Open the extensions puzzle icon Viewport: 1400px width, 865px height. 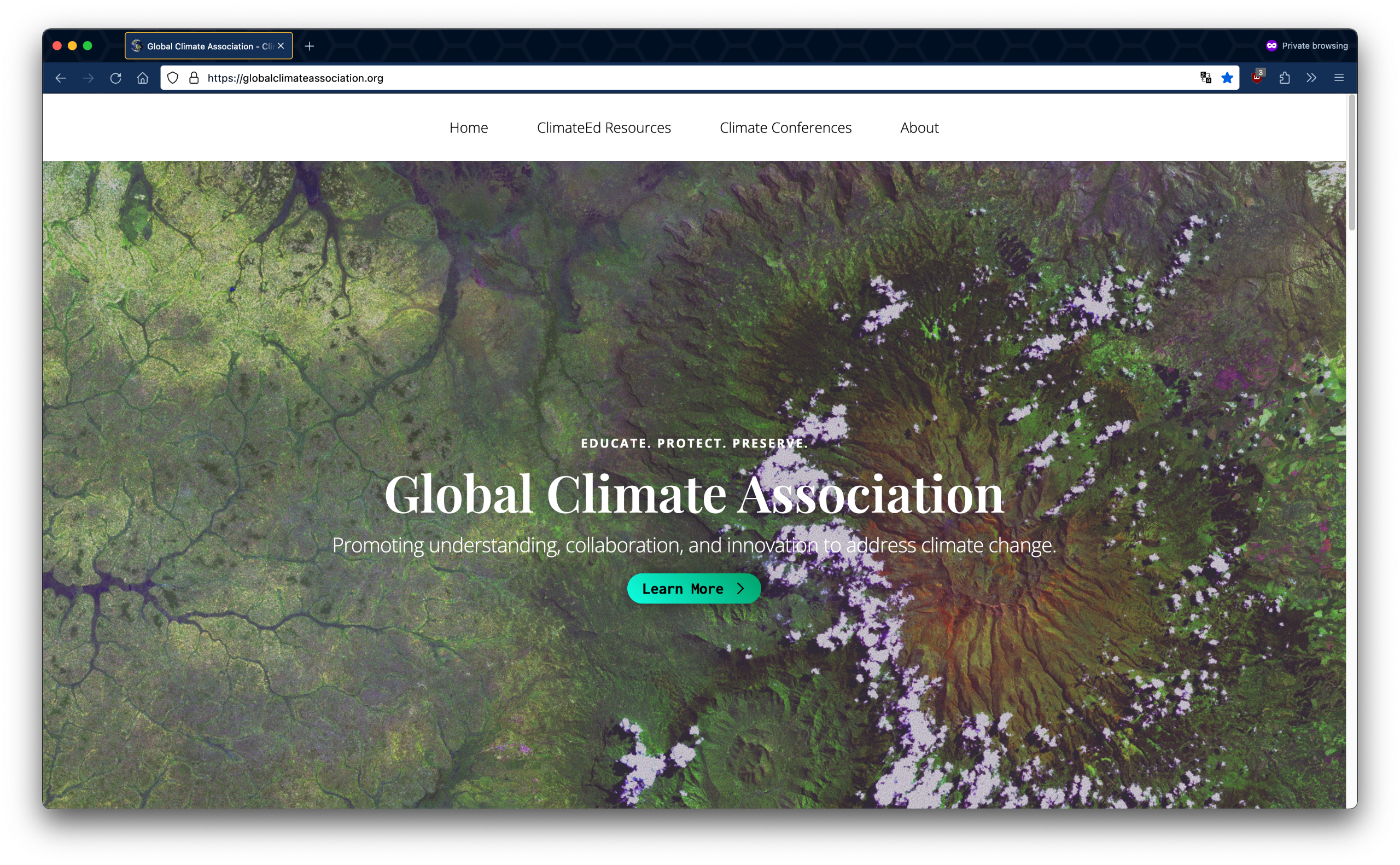pos(1285,78)
